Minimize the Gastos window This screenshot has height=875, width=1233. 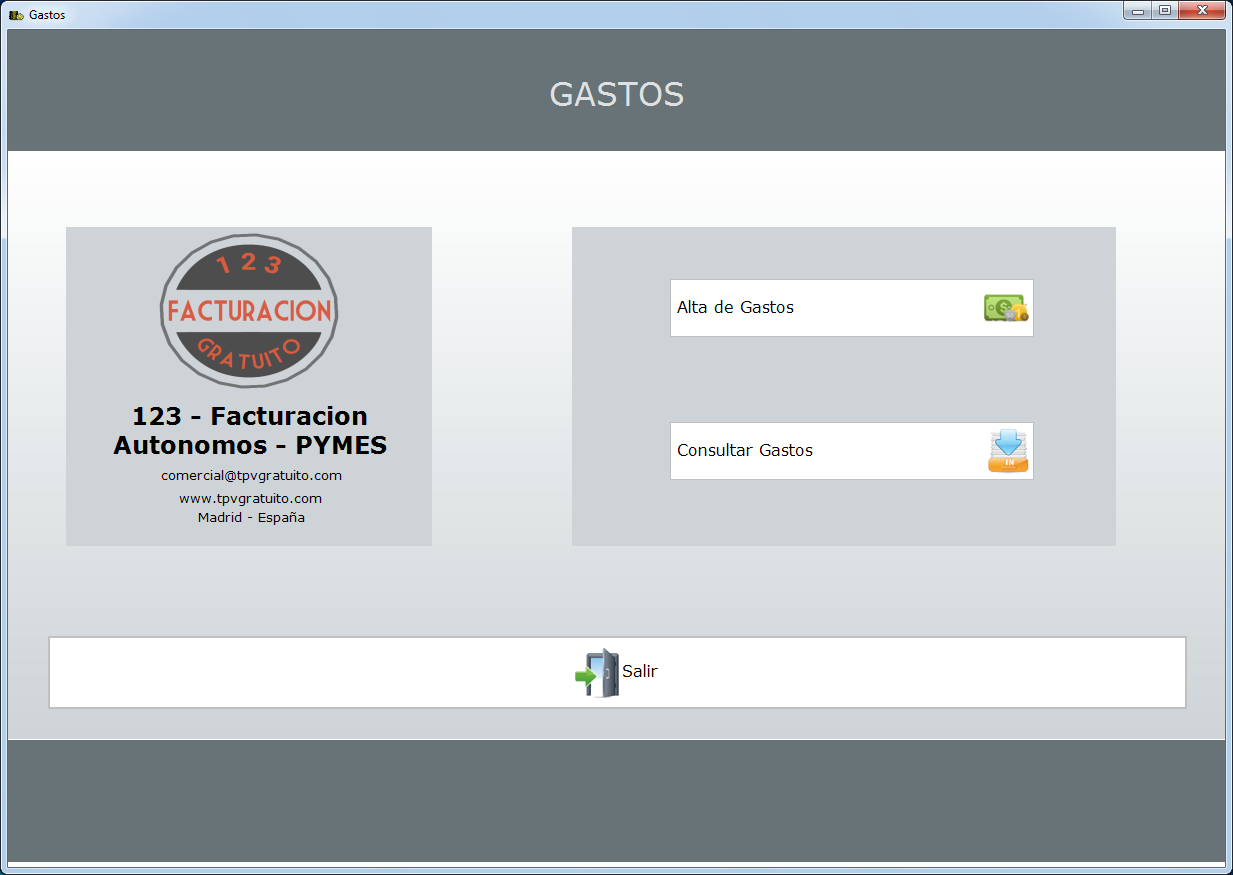1137,11
